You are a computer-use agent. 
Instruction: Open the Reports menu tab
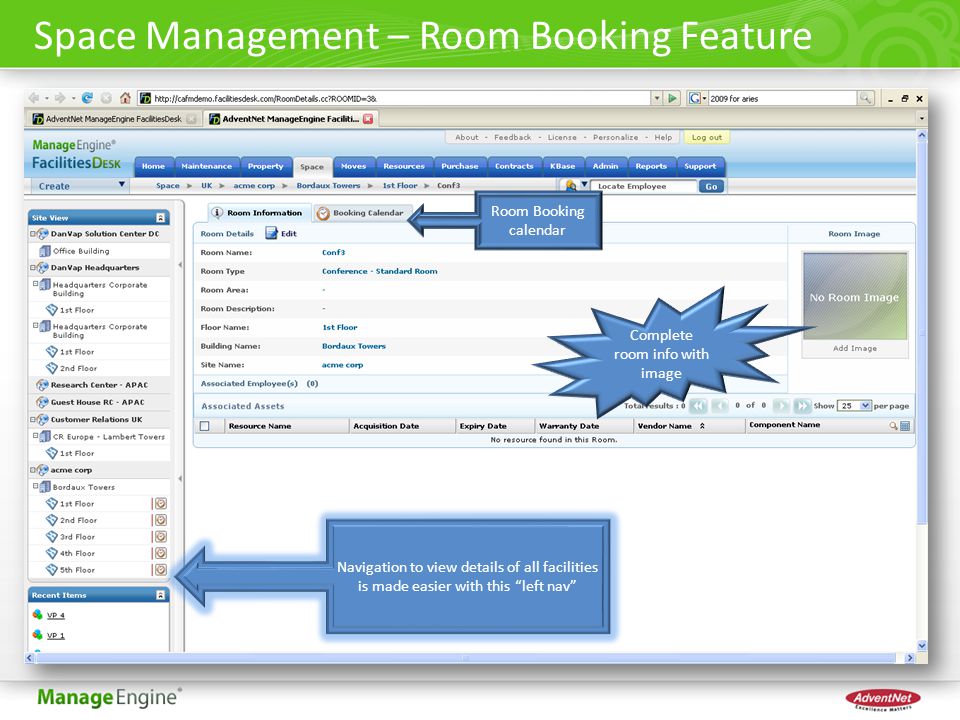(651, 166)
